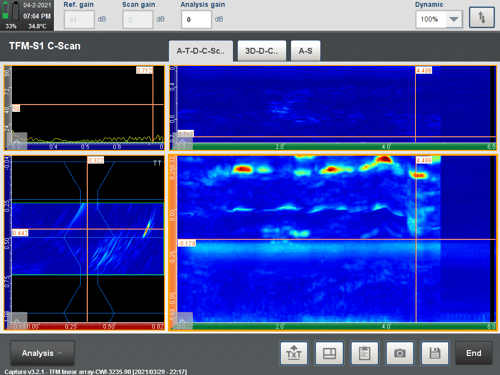Select the A-T-D-C-Sc.. tab
The width and height of the screenshot is (500, 375).
coord(201,51)
